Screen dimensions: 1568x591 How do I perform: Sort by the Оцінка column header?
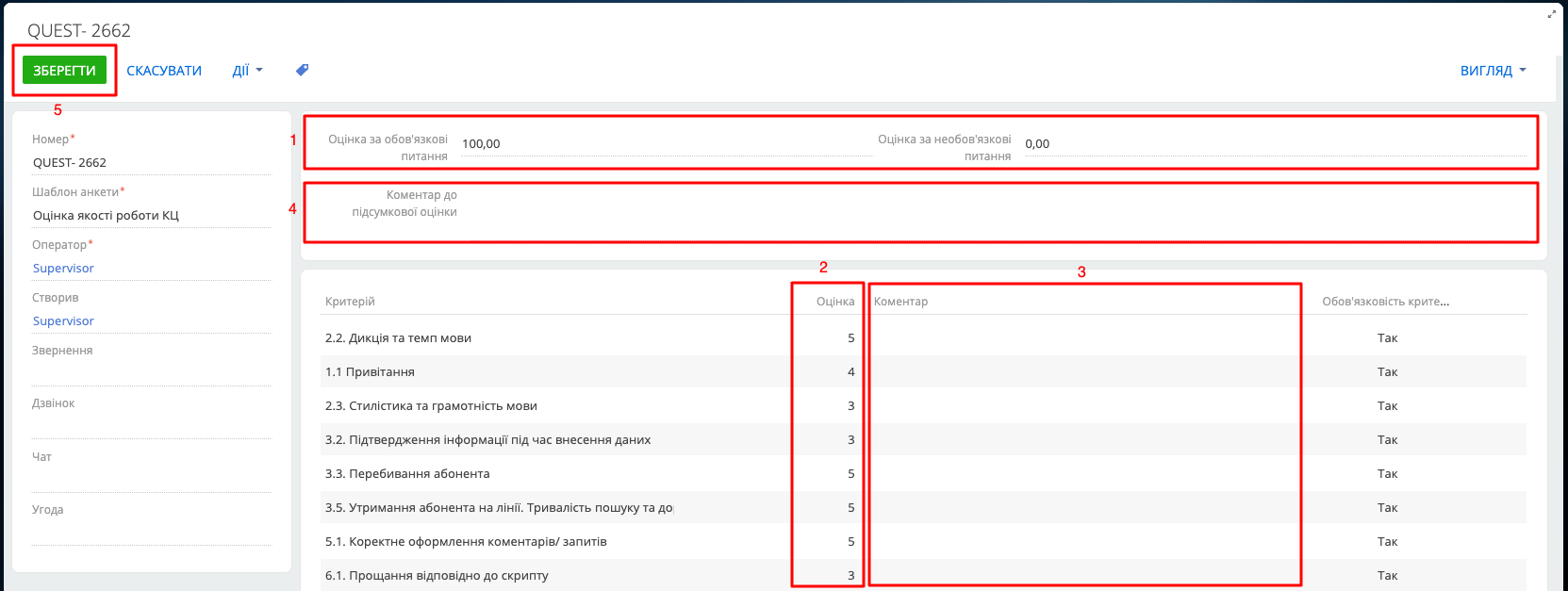pyautogui.click(x=835, y=301)
